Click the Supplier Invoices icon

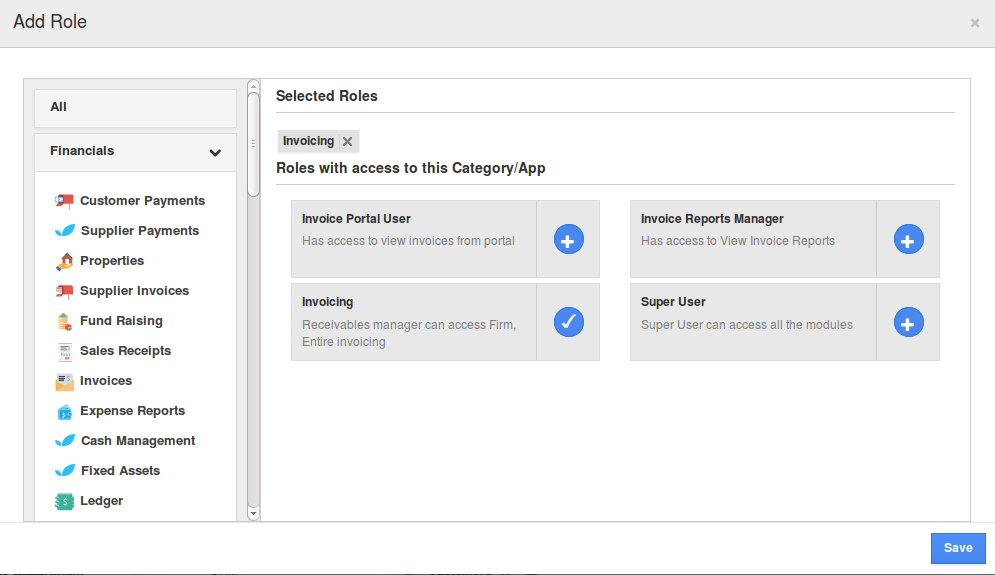[x=64, y=291]
